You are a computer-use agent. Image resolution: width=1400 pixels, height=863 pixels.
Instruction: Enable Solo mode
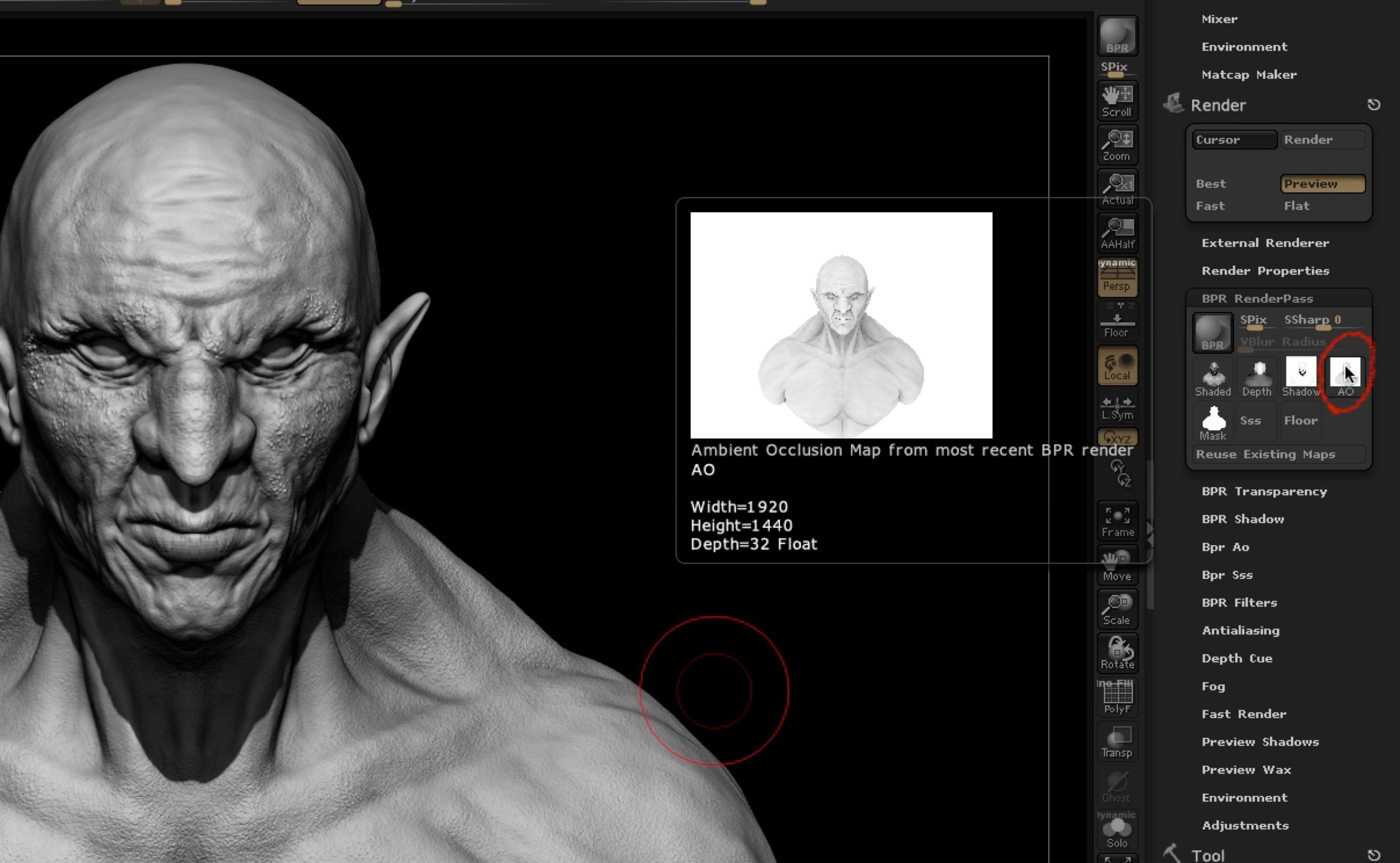[1117, 832]
